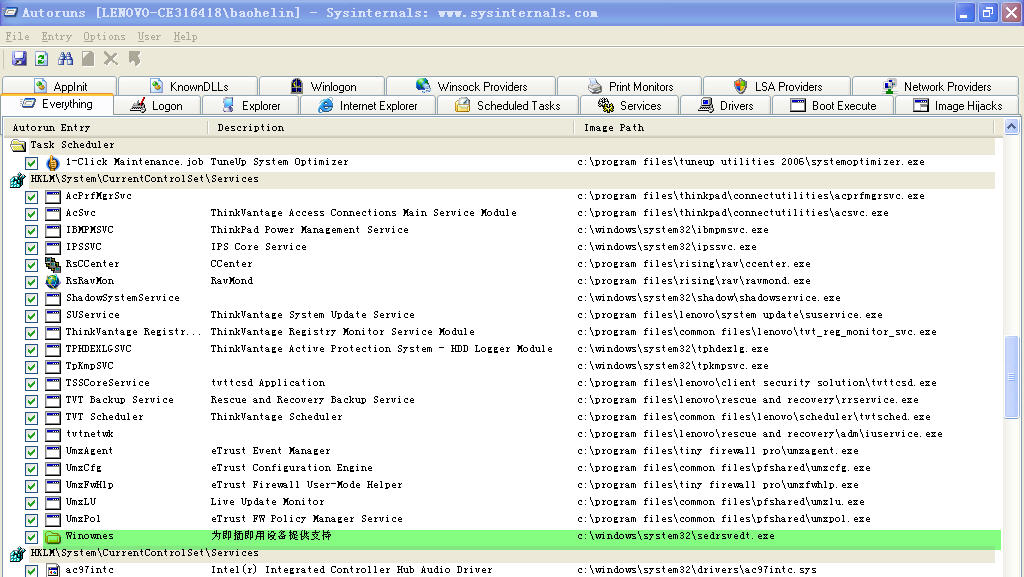Click the vertical scrollbar thumb
Screen dimensions: 1024x577
(1012, 378)
